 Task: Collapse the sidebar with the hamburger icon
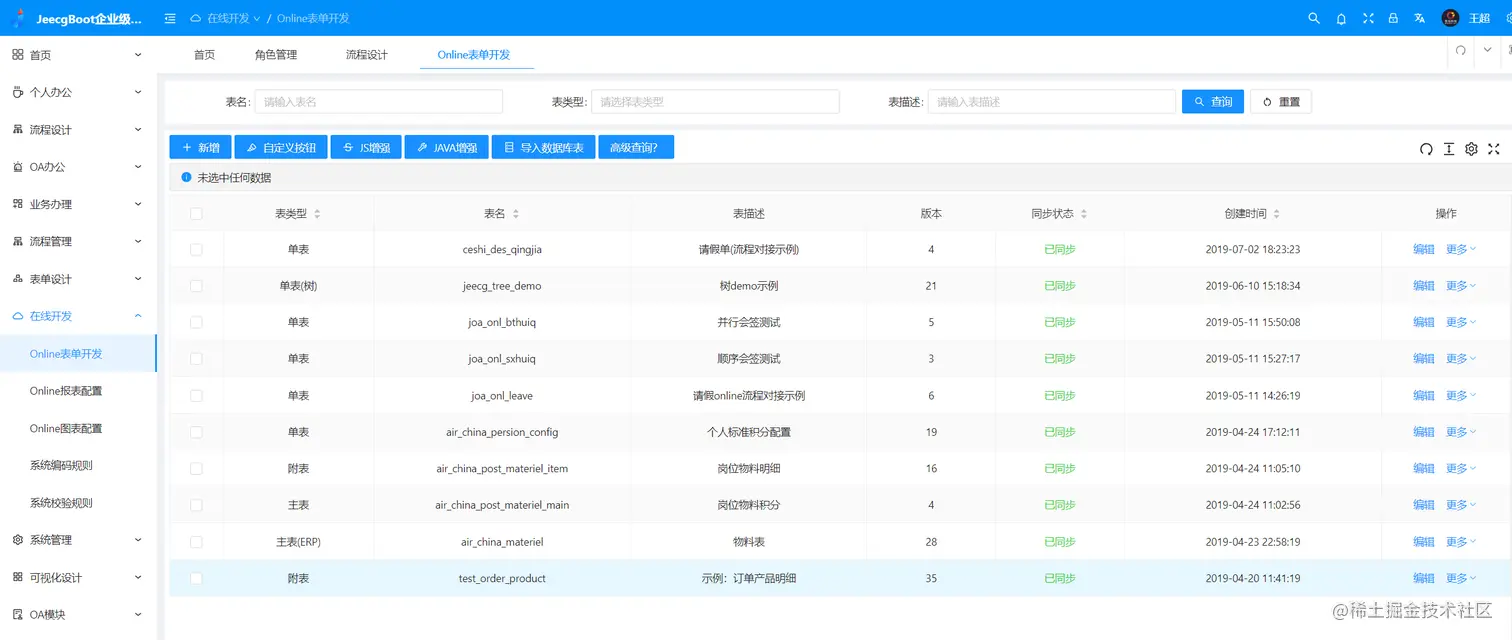pos(170,18)
